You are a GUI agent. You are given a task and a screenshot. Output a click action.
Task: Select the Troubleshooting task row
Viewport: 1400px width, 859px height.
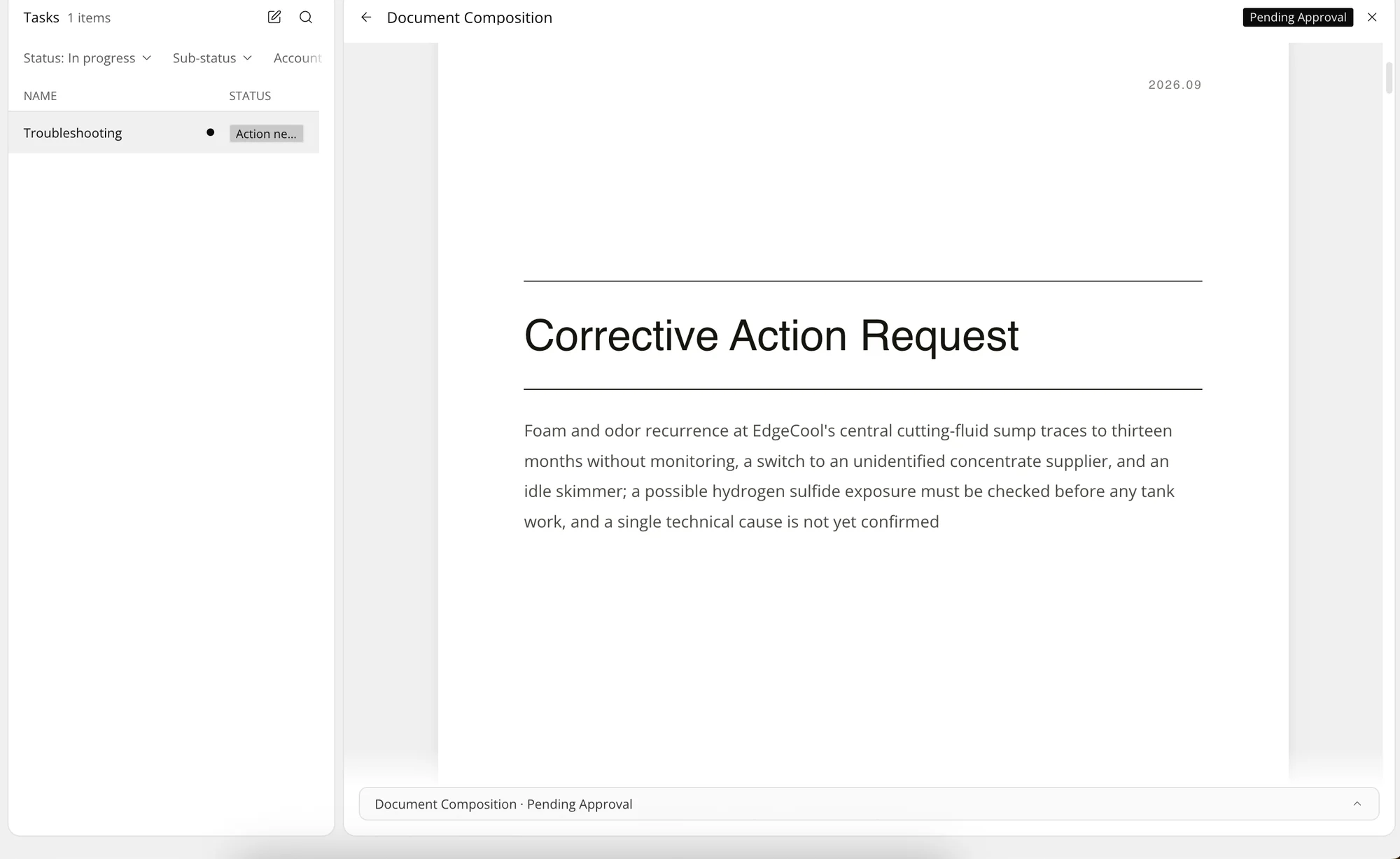[x=164, y=133]
